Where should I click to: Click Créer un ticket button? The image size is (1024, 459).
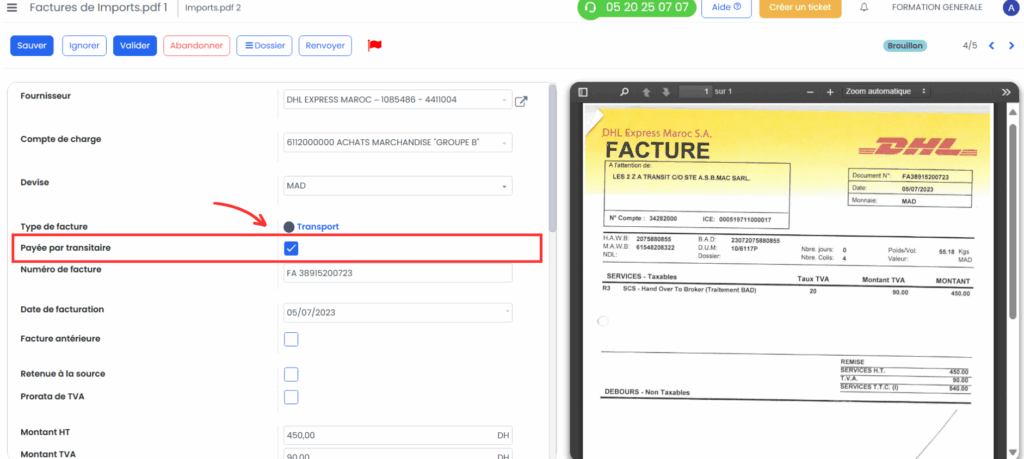[x=800, y=7]
